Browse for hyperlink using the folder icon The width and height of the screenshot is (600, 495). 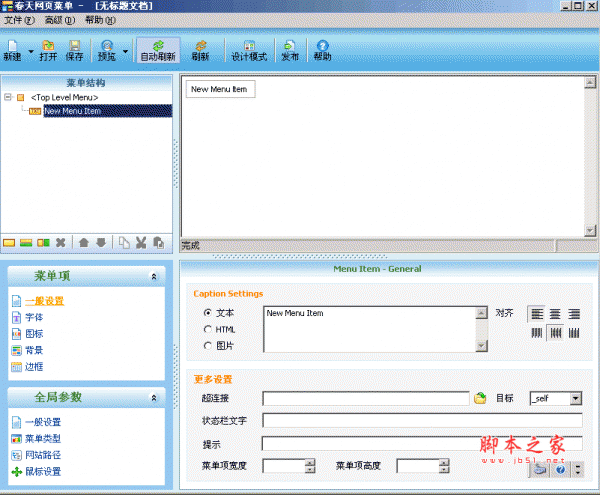480,398
